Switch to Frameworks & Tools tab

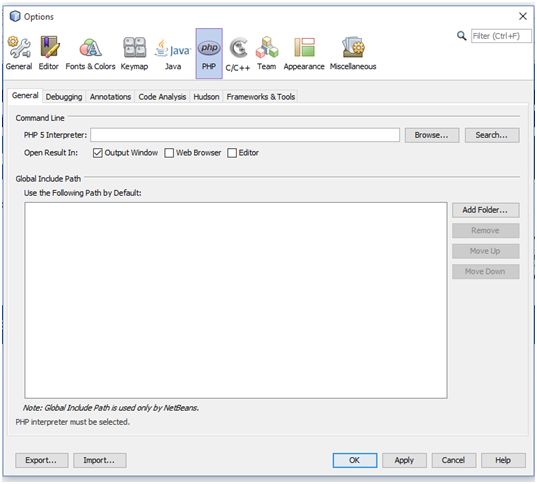[x=261, y=97]
